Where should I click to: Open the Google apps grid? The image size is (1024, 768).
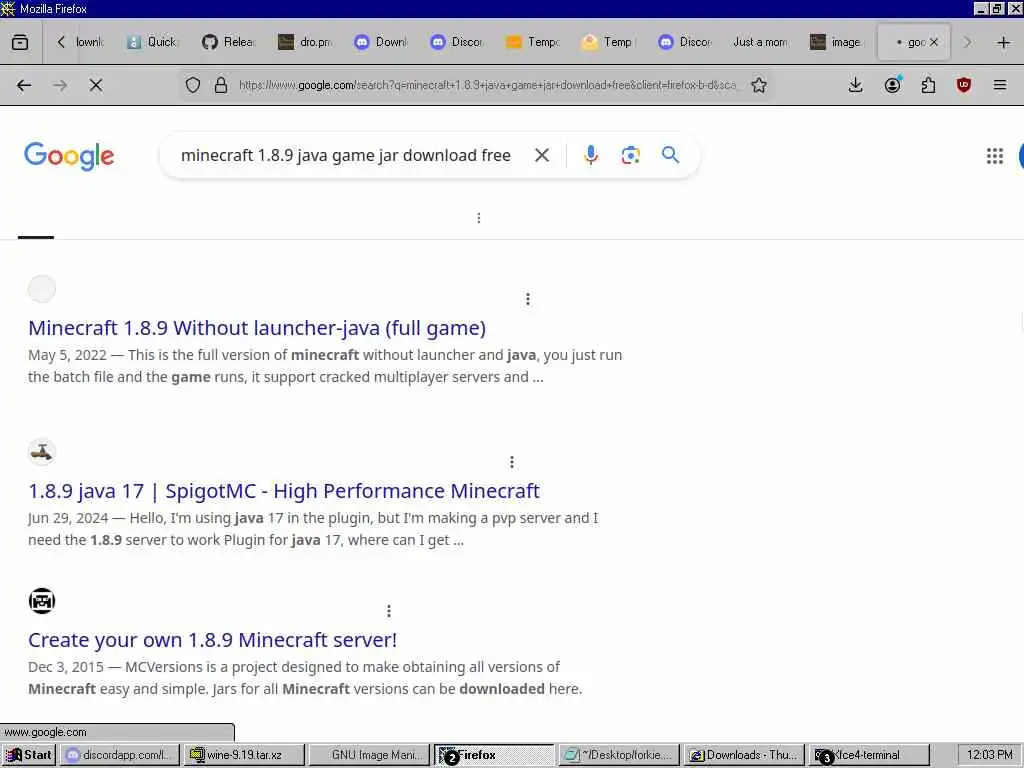pyautogui.click(x=995, y=155)
